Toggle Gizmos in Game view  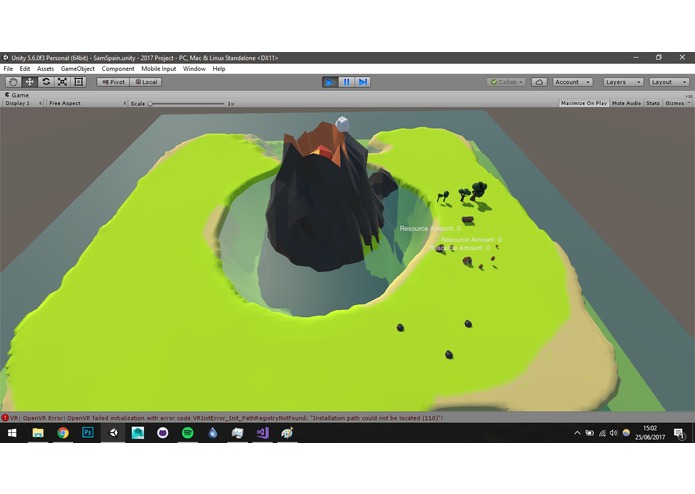point(675,103)
